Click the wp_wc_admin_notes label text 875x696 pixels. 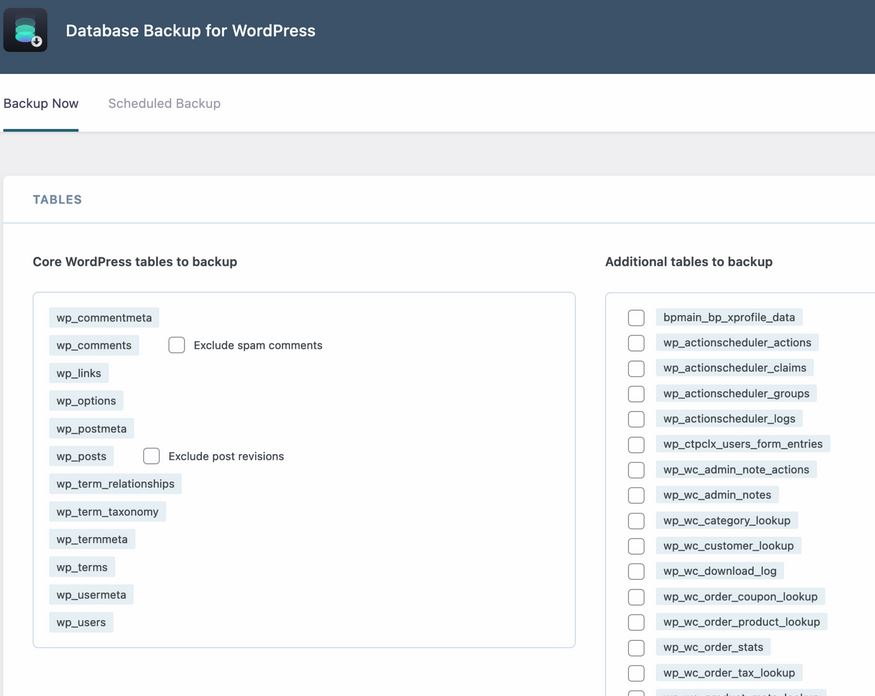(x=717, y=495)
